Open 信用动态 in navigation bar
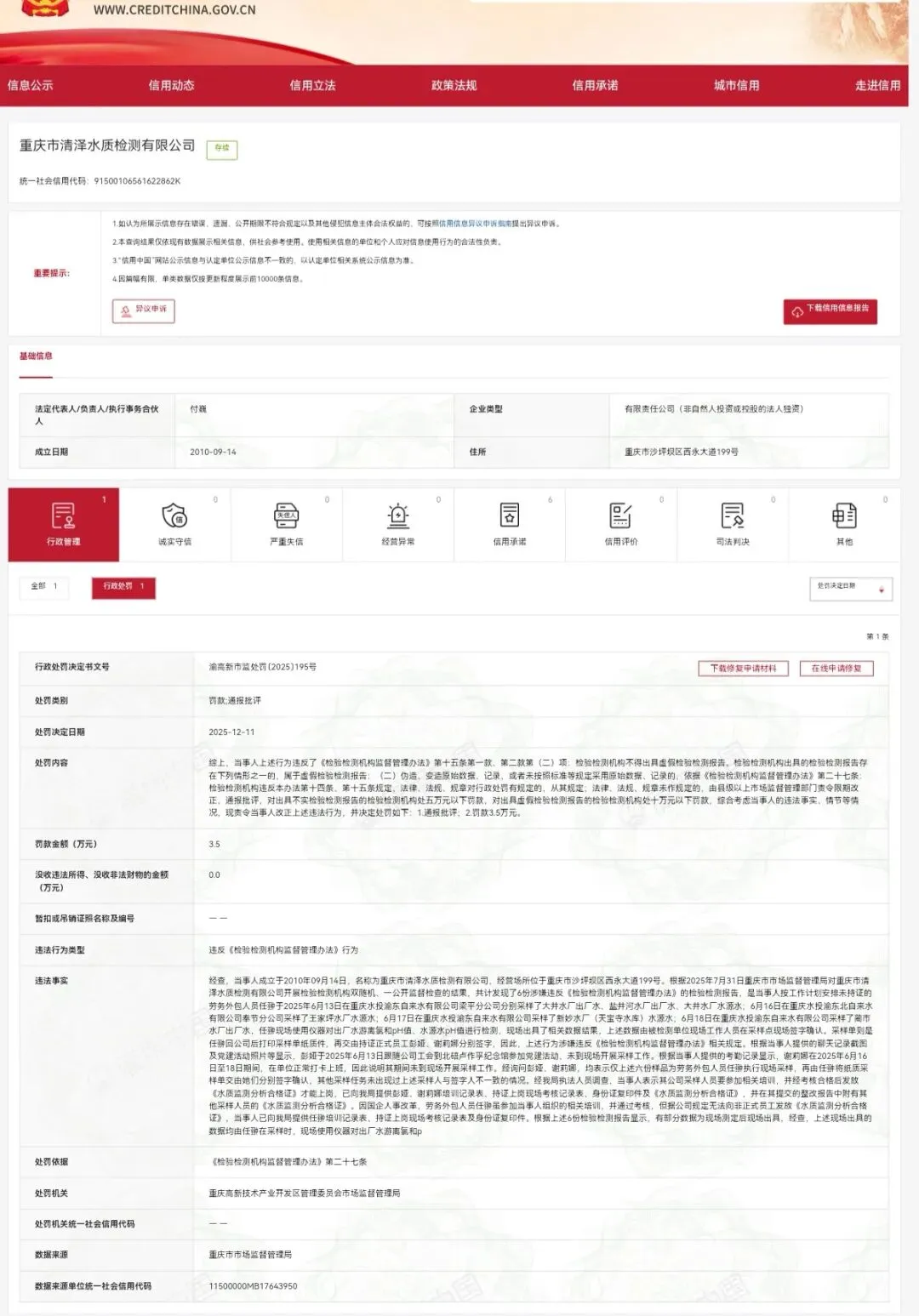919x1316 pixels. click(171, 85)
